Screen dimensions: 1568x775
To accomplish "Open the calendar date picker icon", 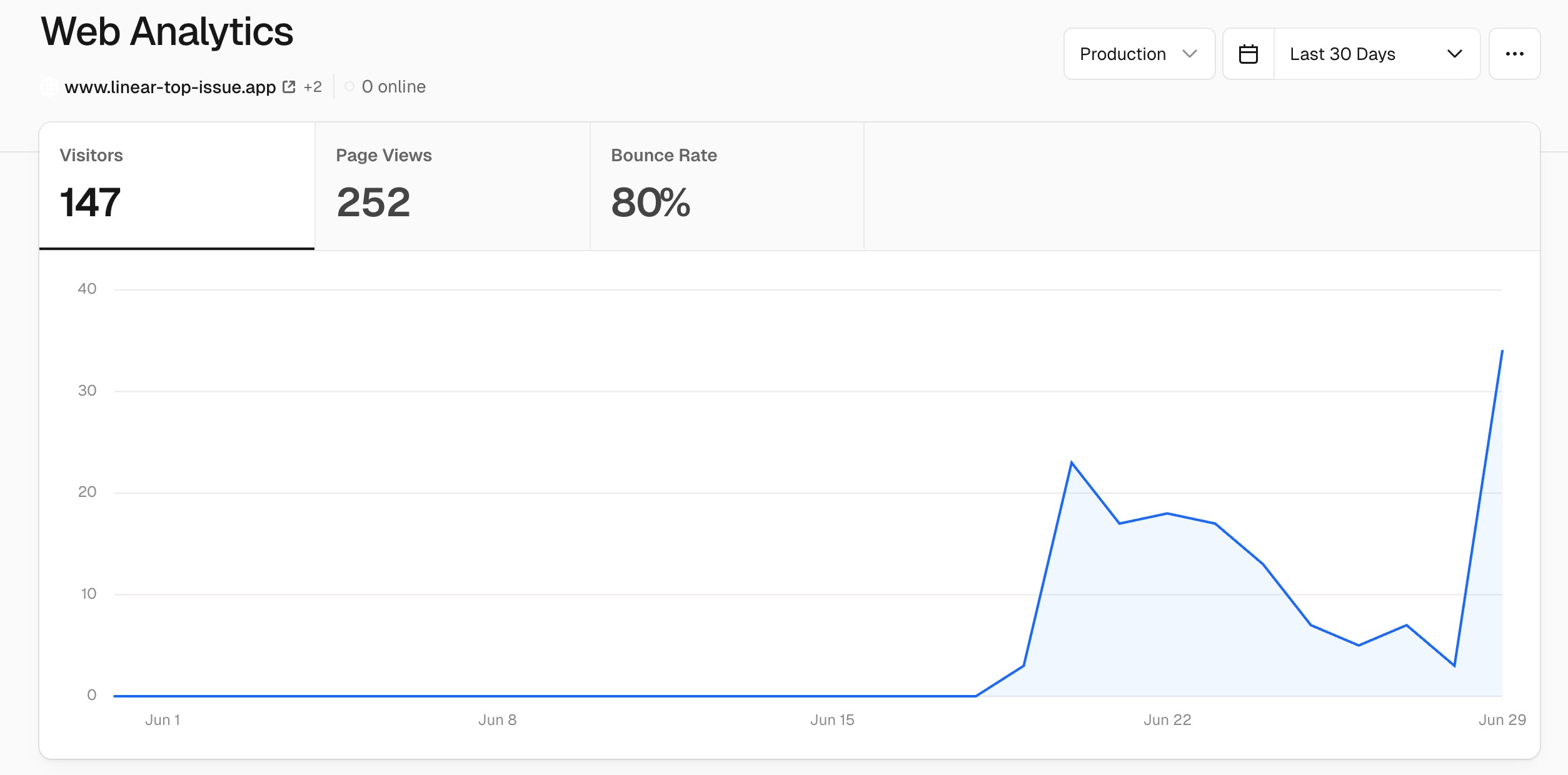I will click(1248, 54).
